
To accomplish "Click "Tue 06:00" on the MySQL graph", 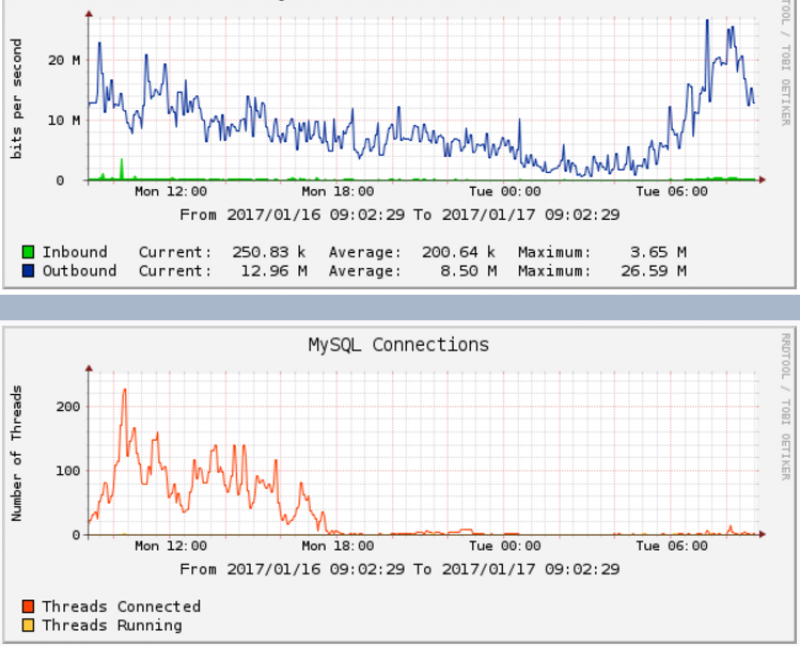I will click(x=672, y=546).
